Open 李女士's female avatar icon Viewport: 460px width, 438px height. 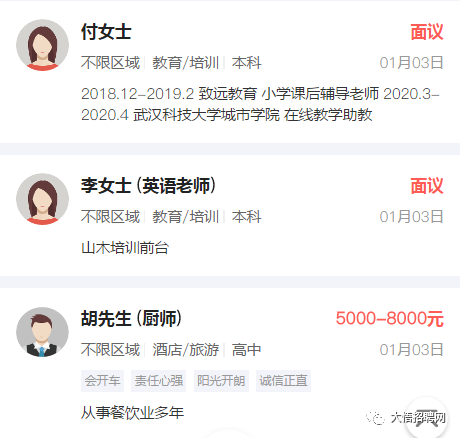(42, 199)
